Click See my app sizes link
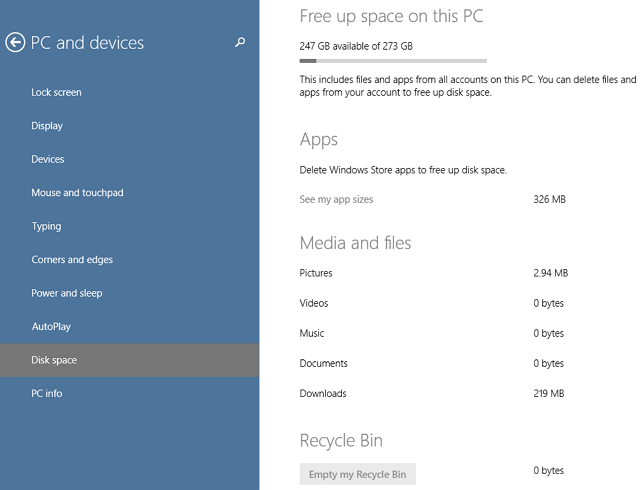The width and height of the screenshot is (640, 490). coord(336,199)
